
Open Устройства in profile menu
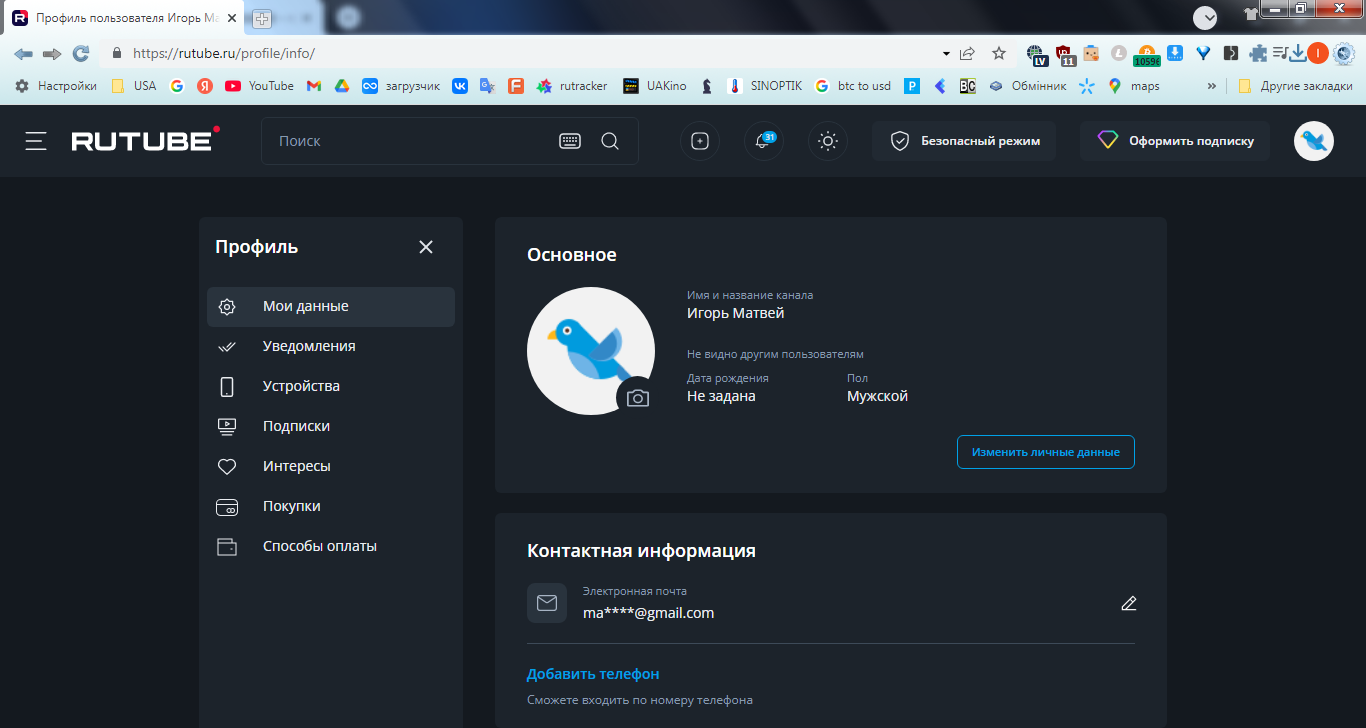coord(331,387)
